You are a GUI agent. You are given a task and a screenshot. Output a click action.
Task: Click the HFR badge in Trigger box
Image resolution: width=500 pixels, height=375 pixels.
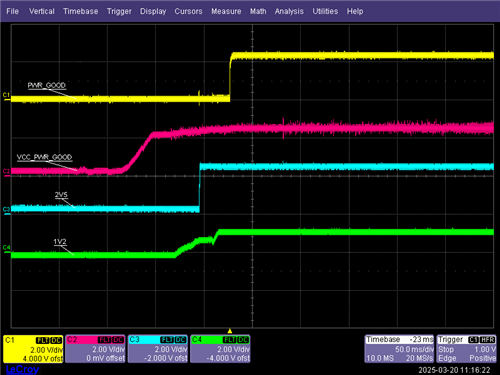click(x=487, y=340)
